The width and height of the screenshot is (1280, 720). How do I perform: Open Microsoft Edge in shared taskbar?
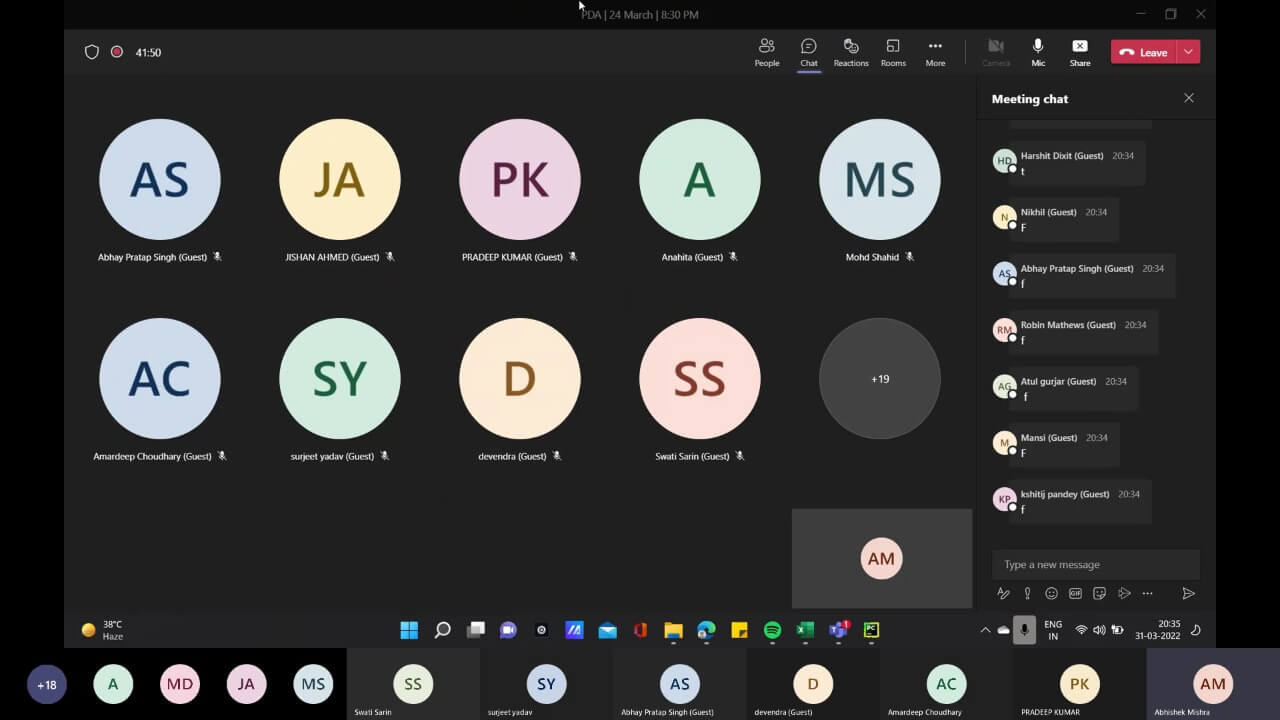(x=706, y=630)
